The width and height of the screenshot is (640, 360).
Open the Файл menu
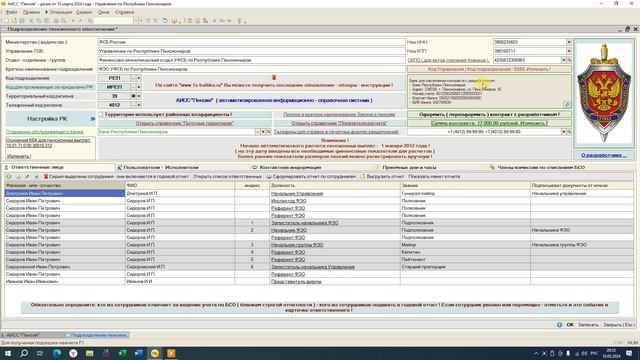[11, 12]
